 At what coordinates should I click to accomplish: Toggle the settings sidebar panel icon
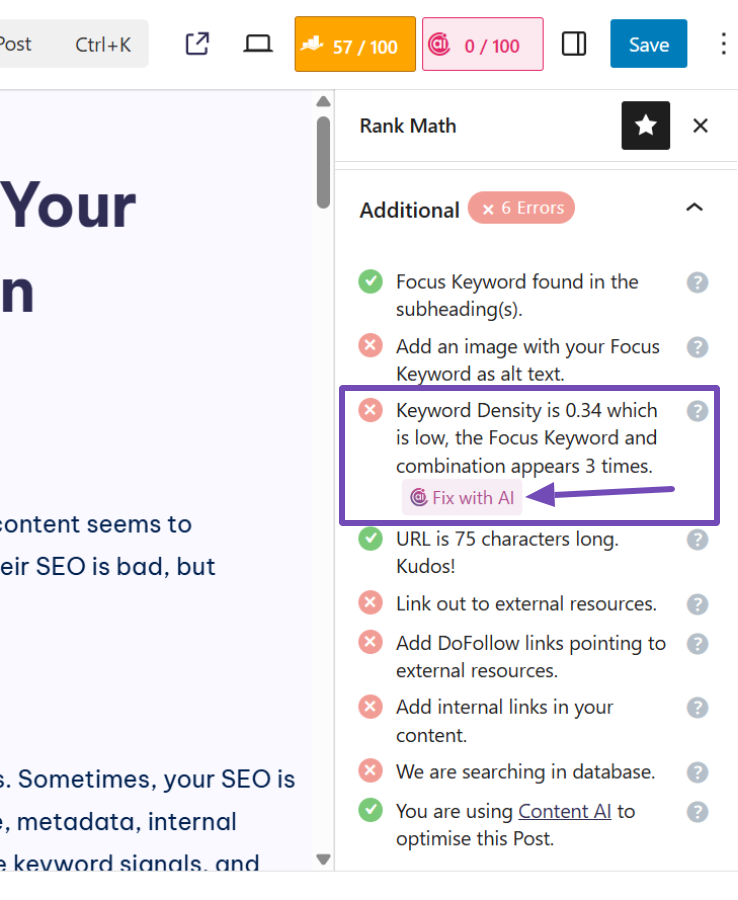click(574, 44)
